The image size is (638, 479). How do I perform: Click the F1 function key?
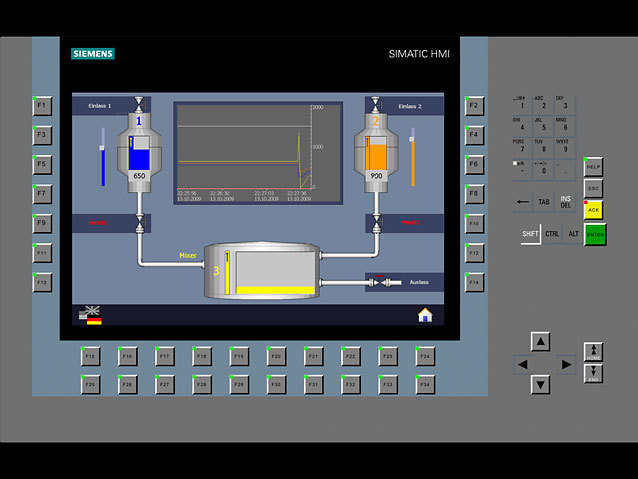pos(42,106)
